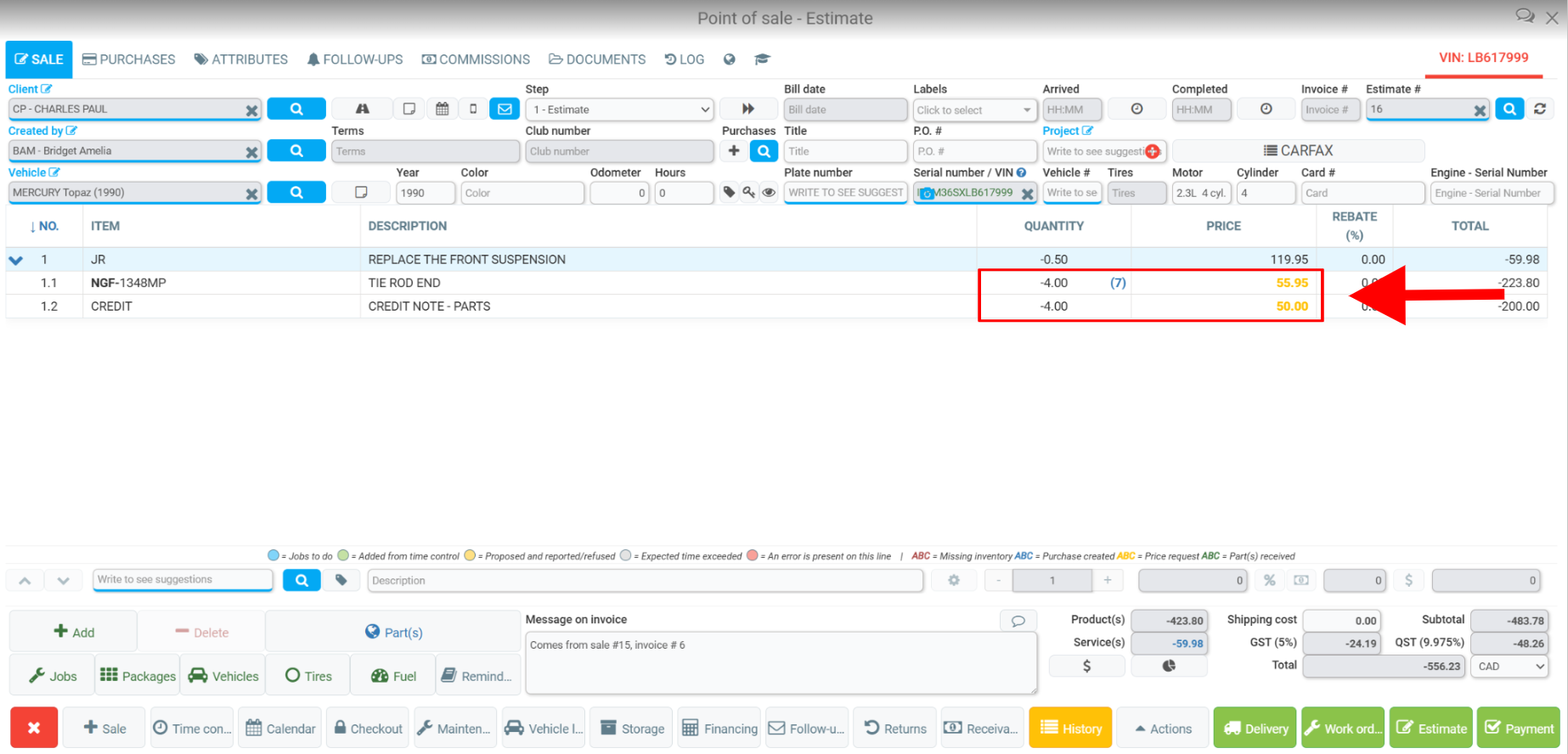Screen dimensions: 1568x754
Task: Open the graduation cap training icon
Action: [x=762, y=59]
